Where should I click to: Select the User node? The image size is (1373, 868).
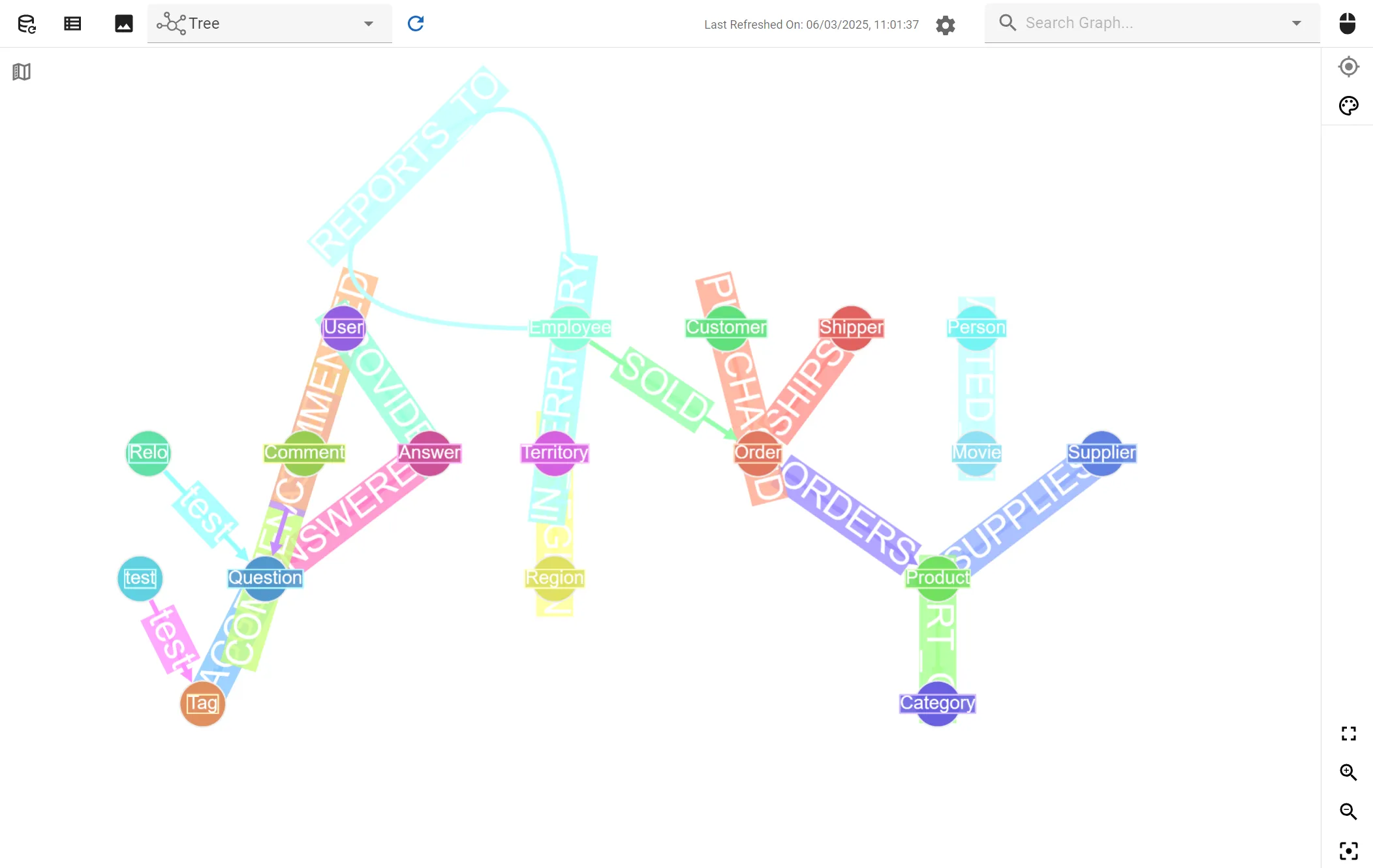point(343,327)
